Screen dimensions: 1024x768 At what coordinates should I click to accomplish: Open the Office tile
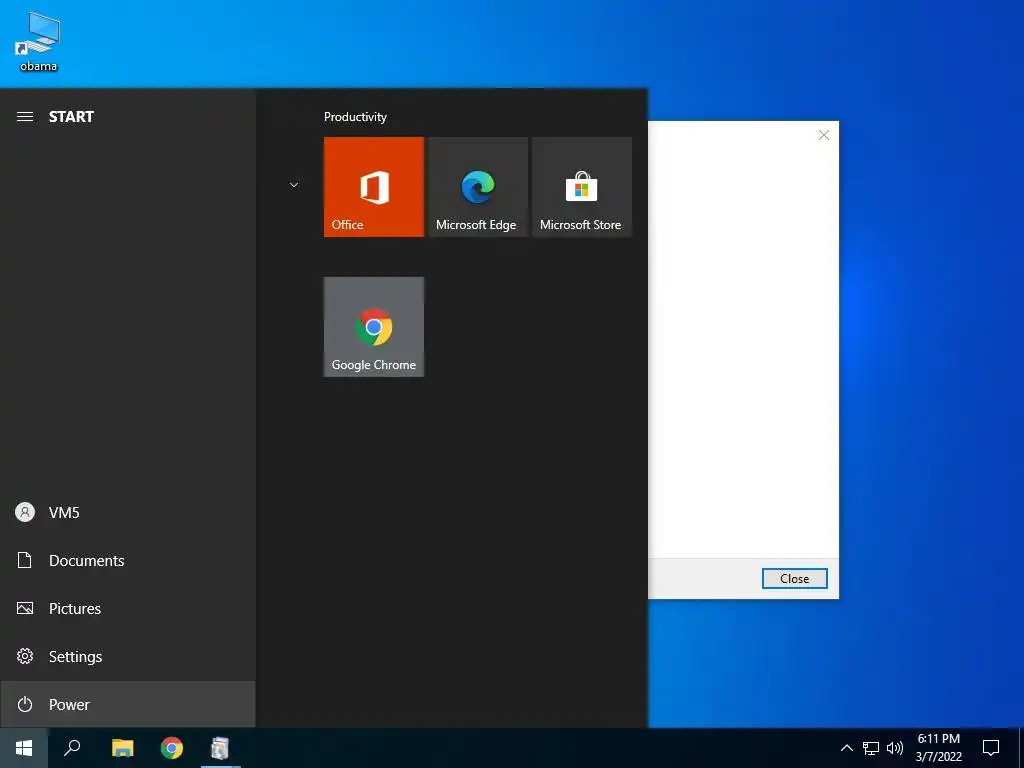374,187
